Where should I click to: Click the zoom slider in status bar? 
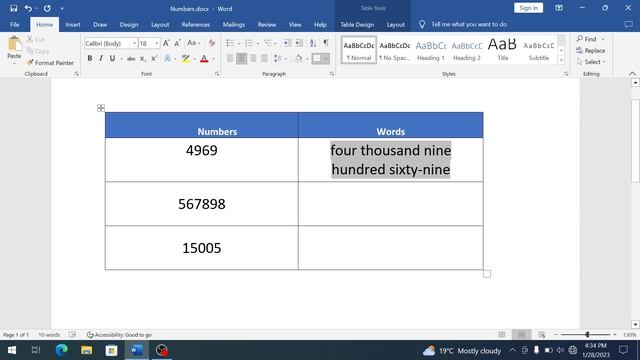[587, 335]
